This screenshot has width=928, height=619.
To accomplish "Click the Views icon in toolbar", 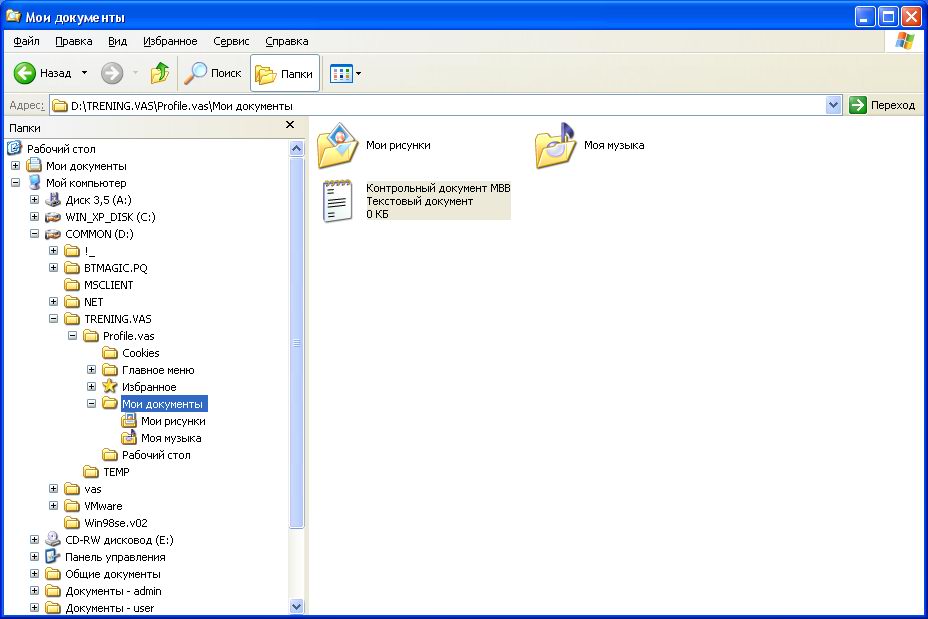I will coord(341,73).
